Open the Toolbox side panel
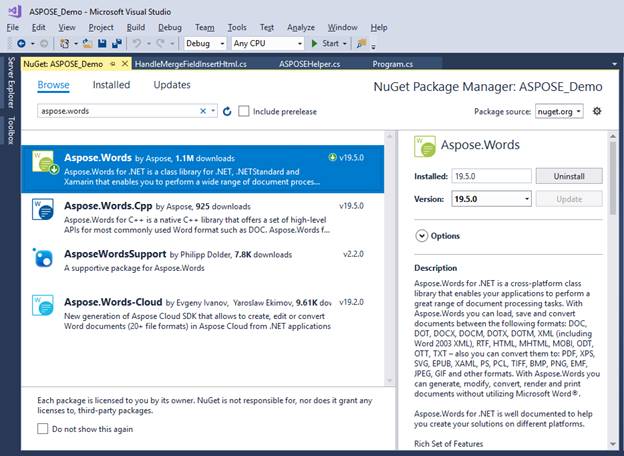Image resolution: width=624 pixels, height=456 pixels. click(11, 130)
